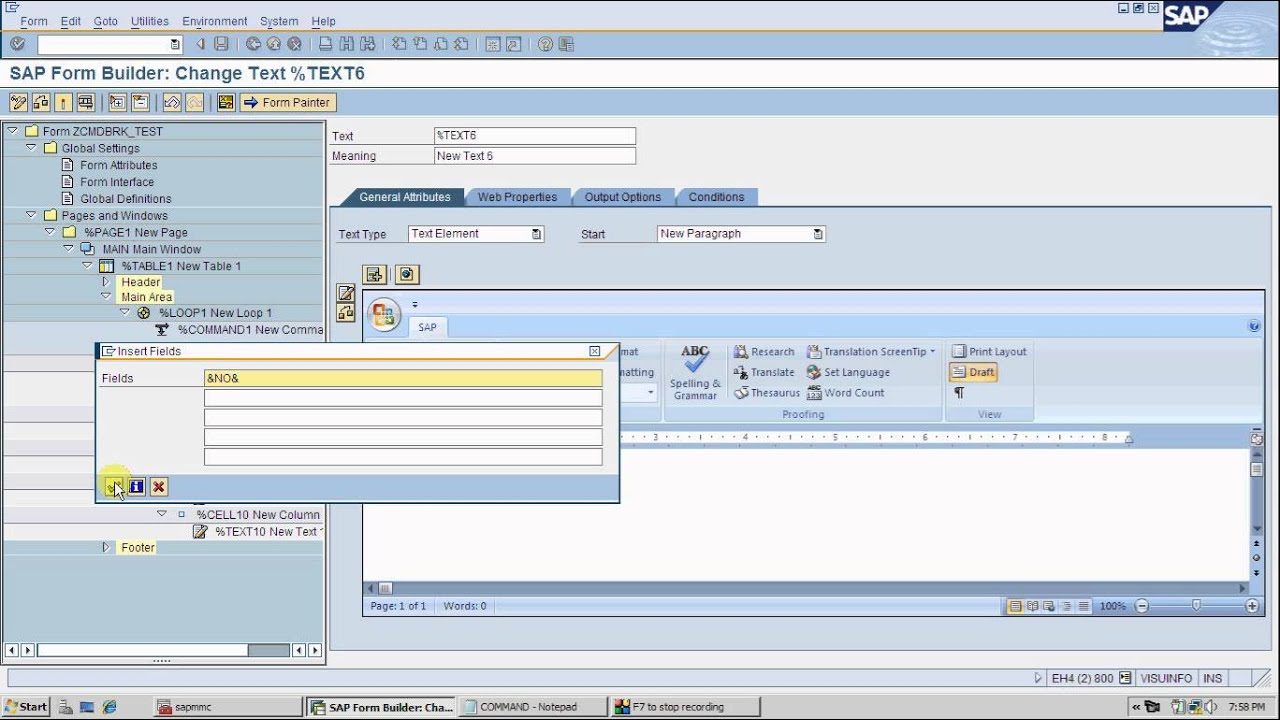Click the Create New Session icon

point(493,44)
